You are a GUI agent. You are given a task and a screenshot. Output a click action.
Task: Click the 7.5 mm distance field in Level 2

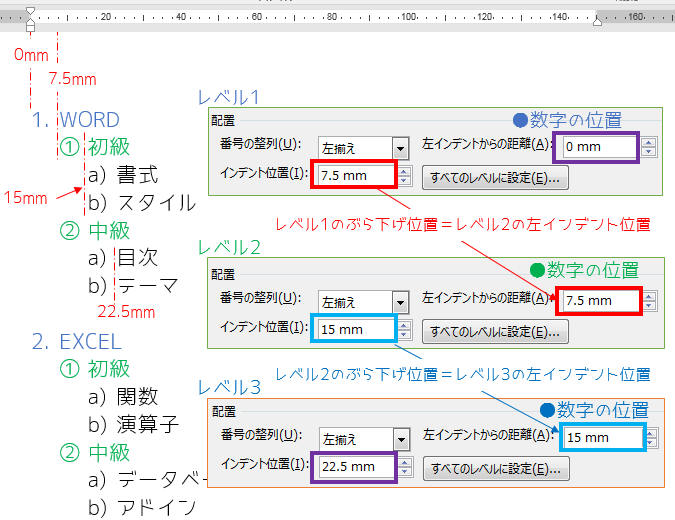pyautogui.click(x=599, y=300)
